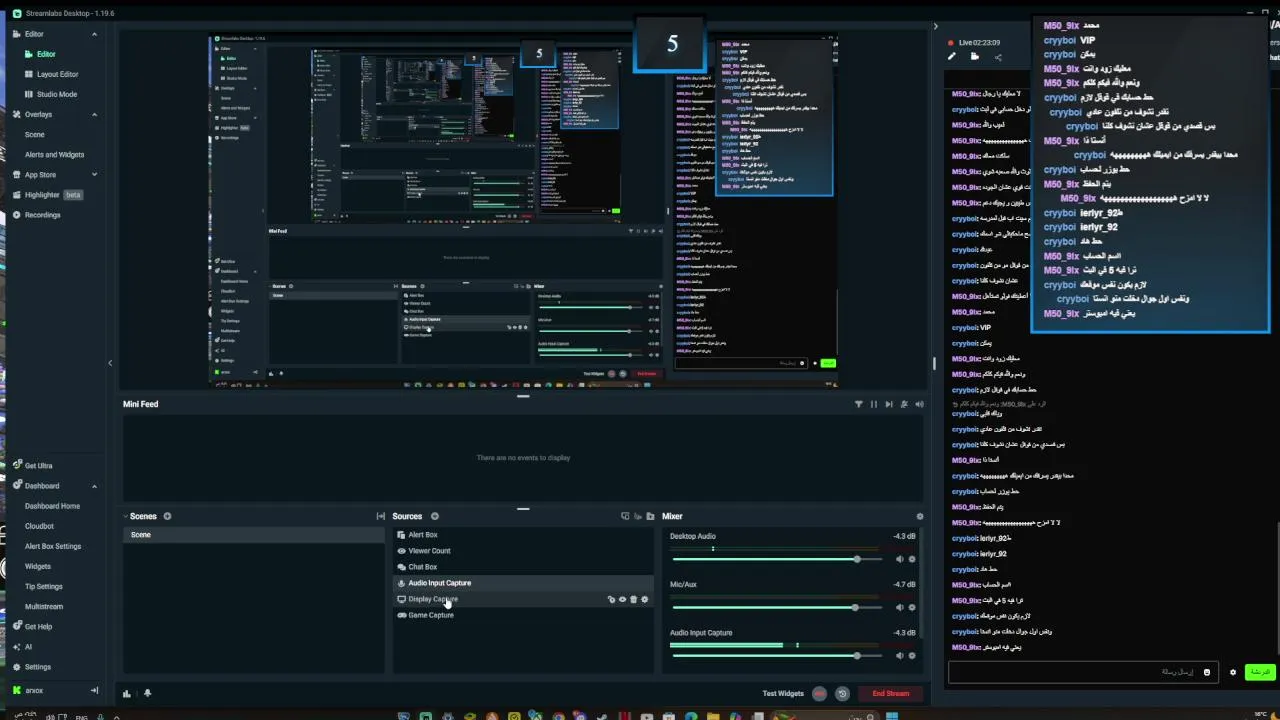This screenshot has width=1280, height=720.
Task: Collapse the Scenes panel chevron
Action: coord(126,516)
